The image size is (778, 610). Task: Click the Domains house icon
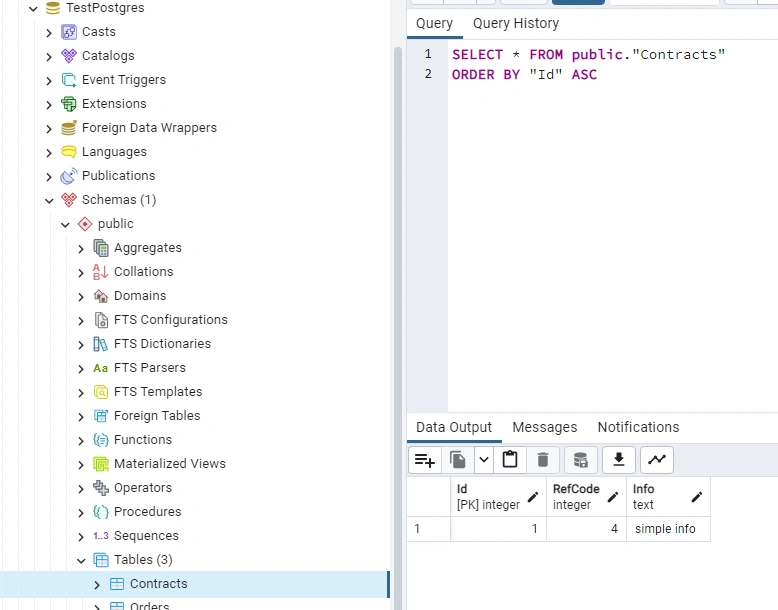pyautogui.click(x=101, y=296)
